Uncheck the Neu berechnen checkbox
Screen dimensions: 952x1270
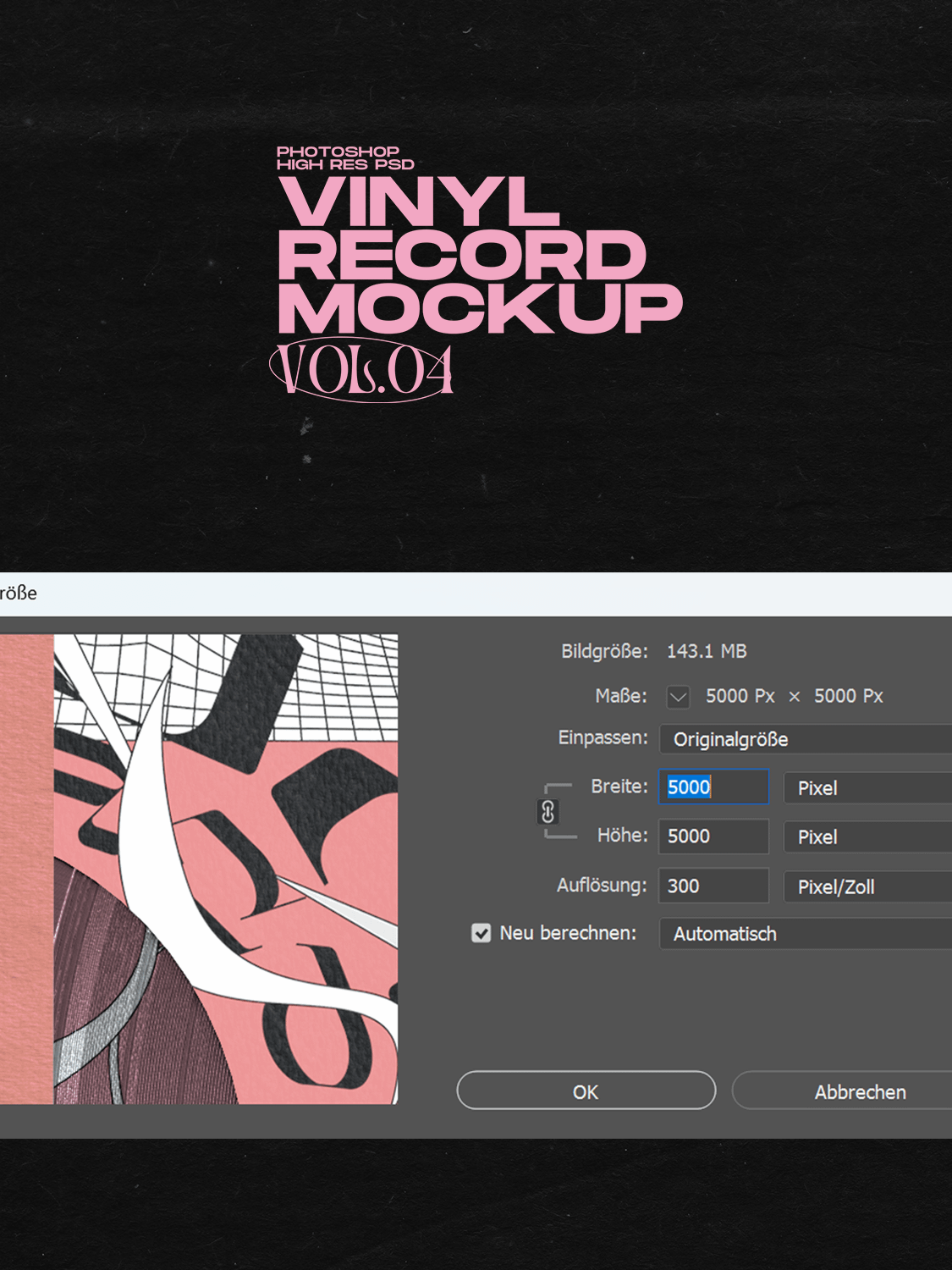[x=481, y=933]
